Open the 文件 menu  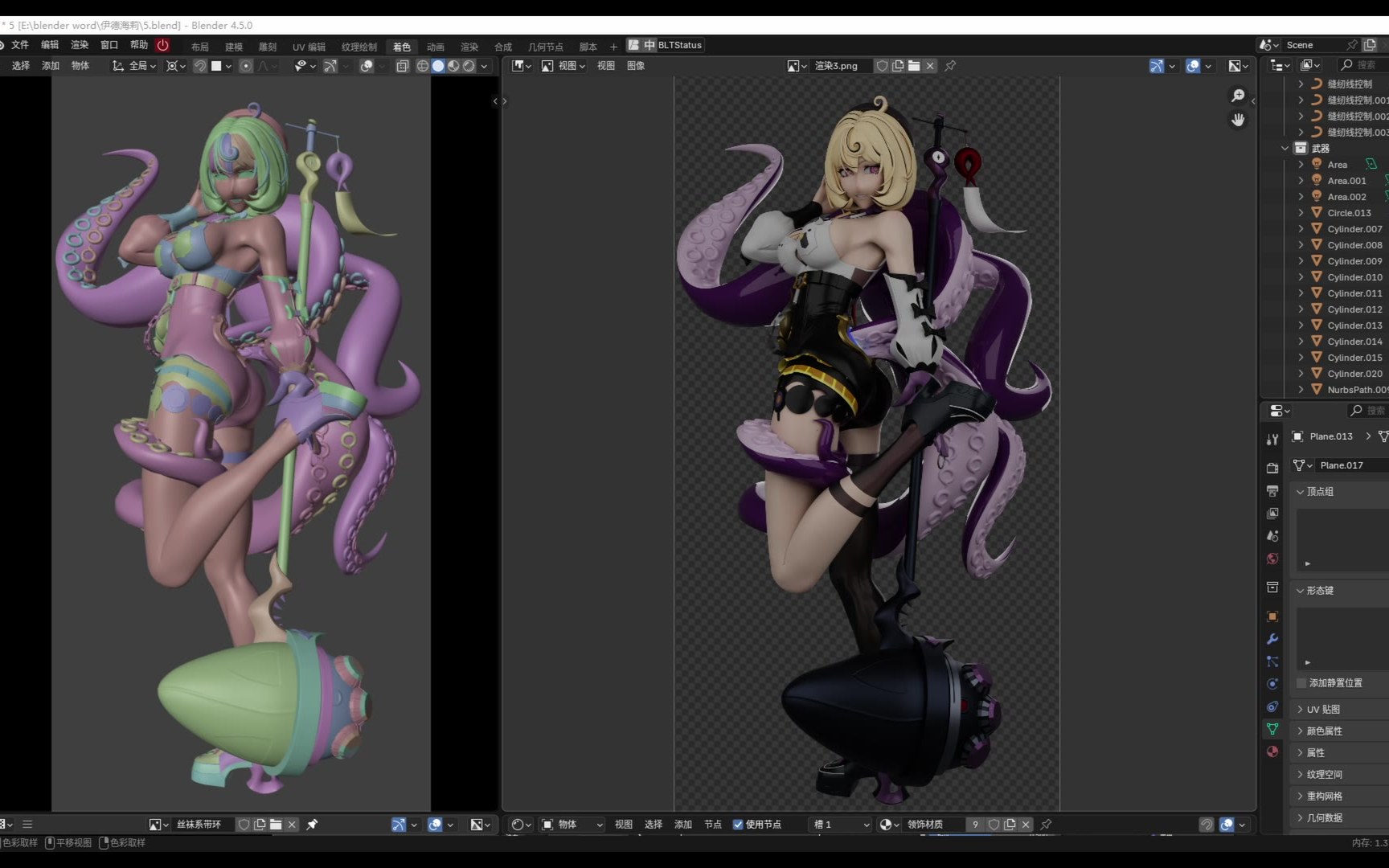(20, 45)
